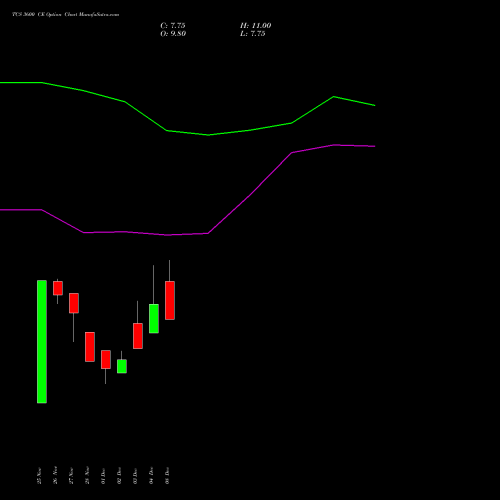Click the low value 'L: 7.75'
The width and height of the screenshot is (500, 500).
[253, 34]
